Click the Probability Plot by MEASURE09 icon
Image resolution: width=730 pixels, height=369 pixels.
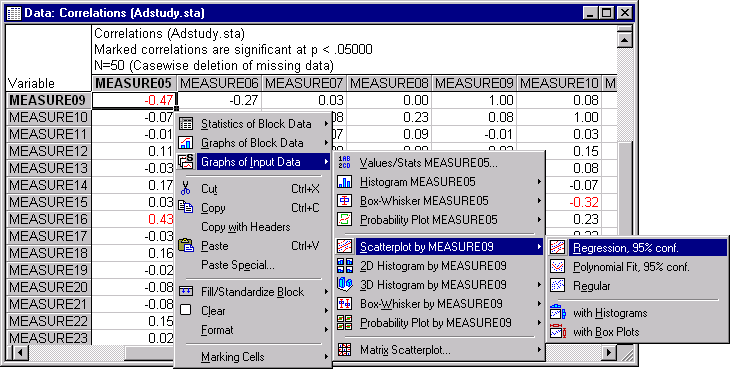click(x=345, y=322)
